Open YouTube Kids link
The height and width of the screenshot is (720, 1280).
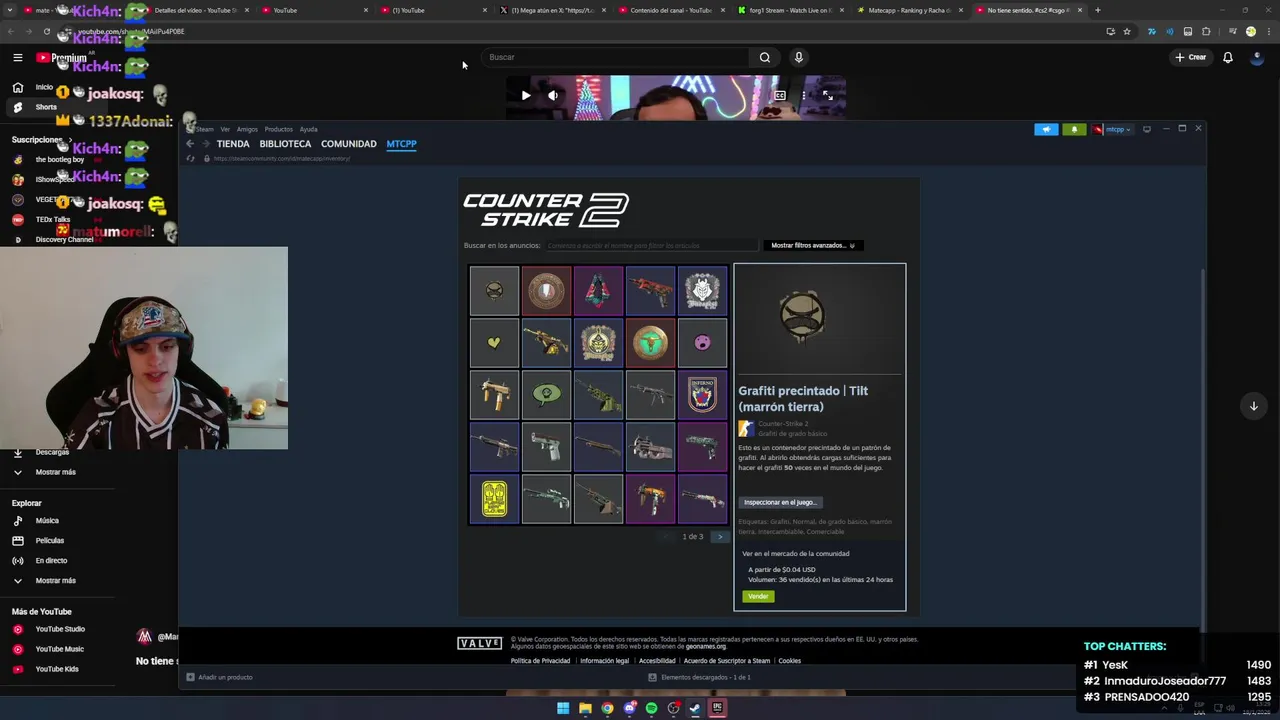[x=56, y=669]
